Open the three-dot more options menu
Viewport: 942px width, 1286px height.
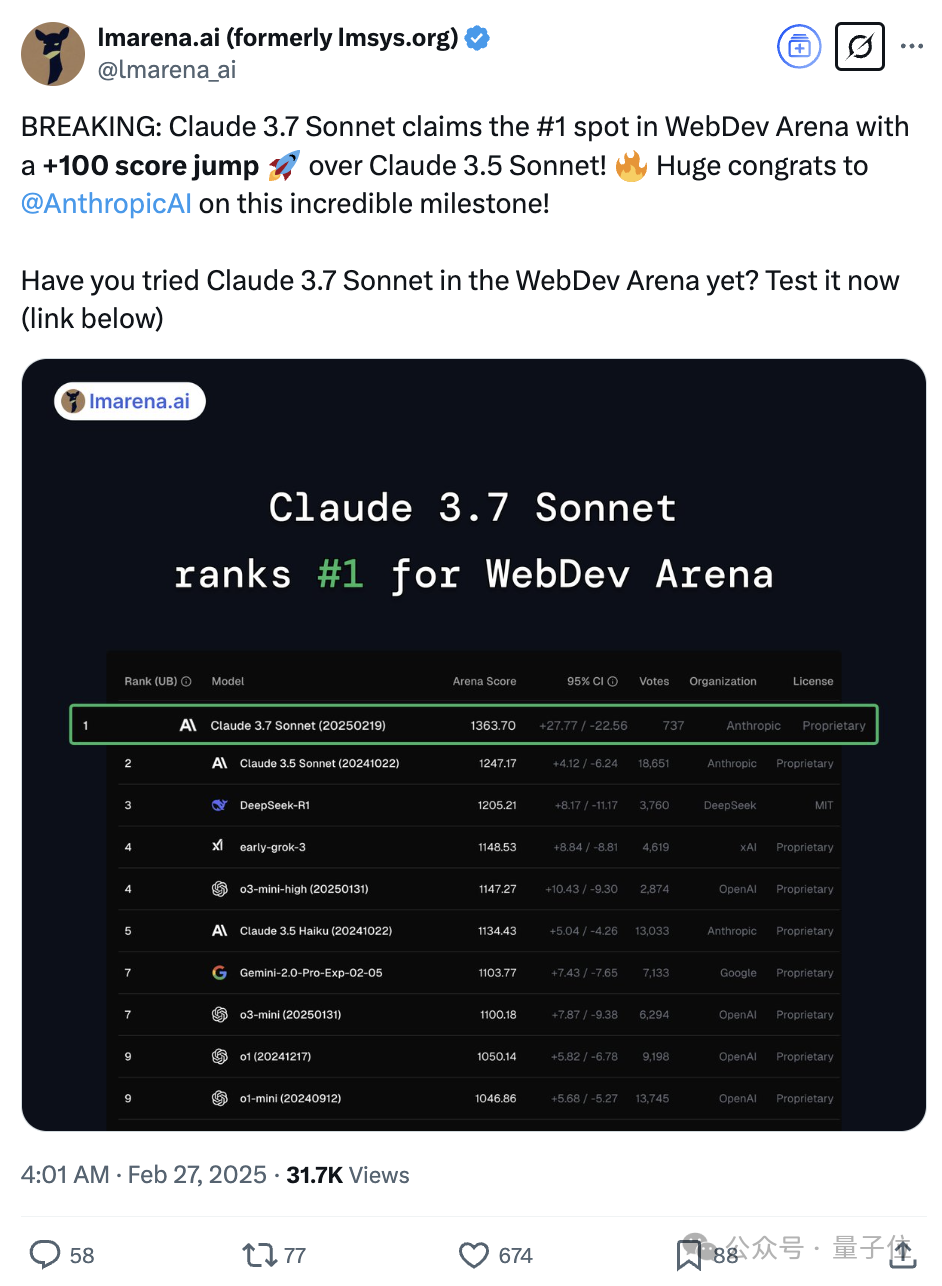coord(911,46)
